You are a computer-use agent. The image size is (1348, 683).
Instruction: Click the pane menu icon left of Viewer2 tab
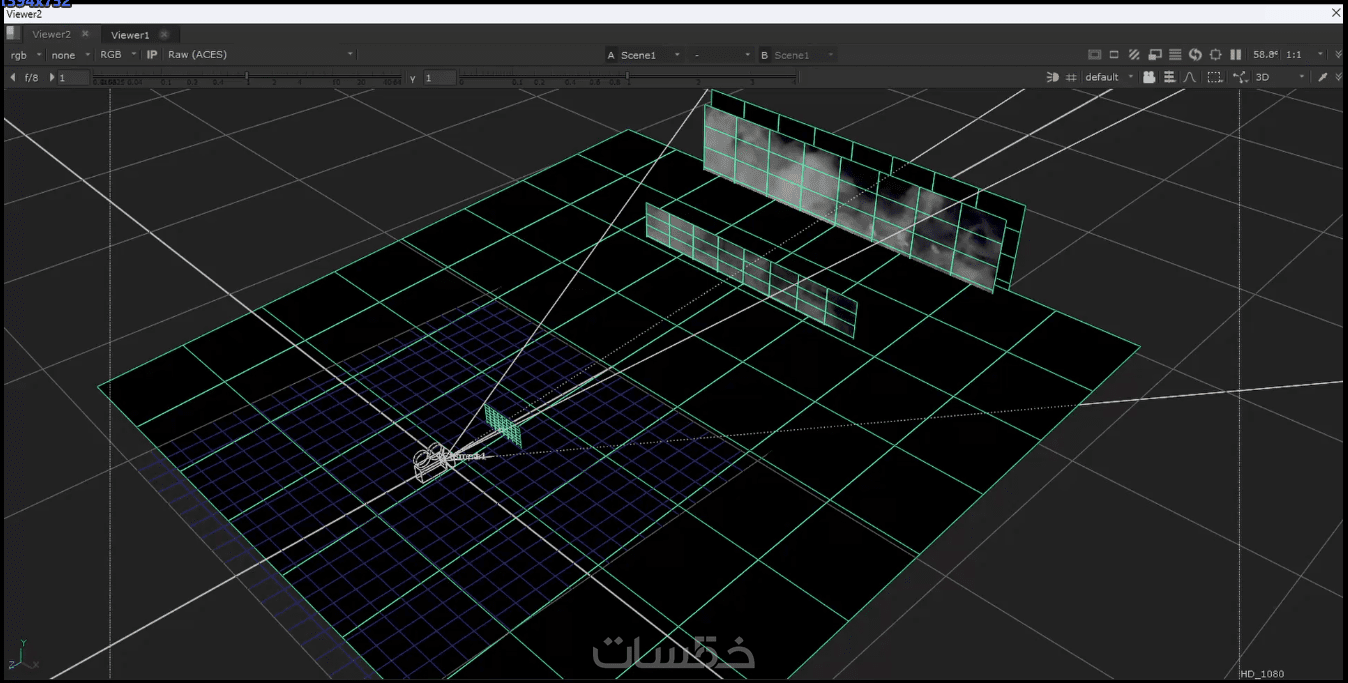(x=12, y=33)
